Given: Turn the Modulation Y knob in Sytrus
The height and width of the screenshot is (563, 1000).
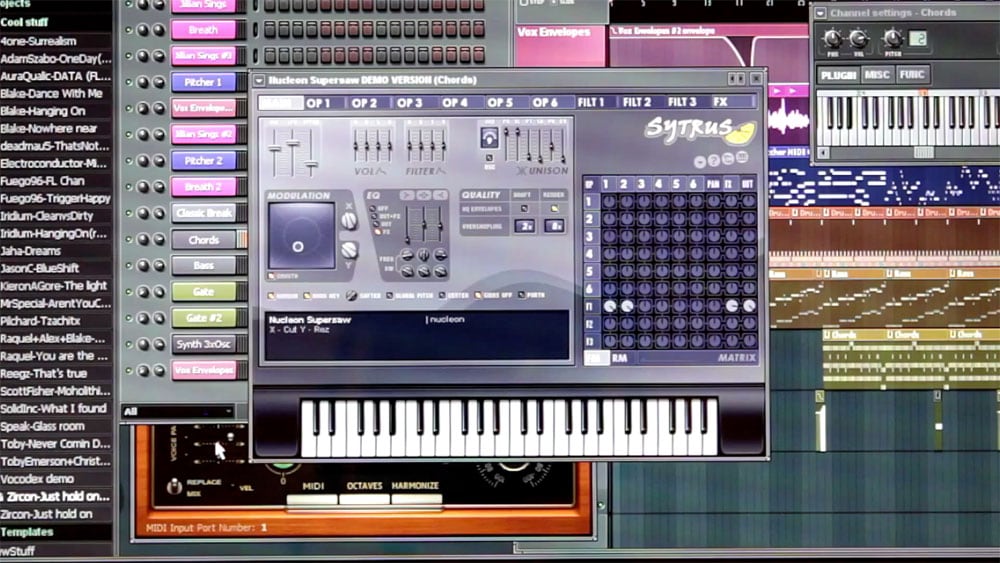Looking at the screenshot, I should pyautogui.click(x=349, y=250).
